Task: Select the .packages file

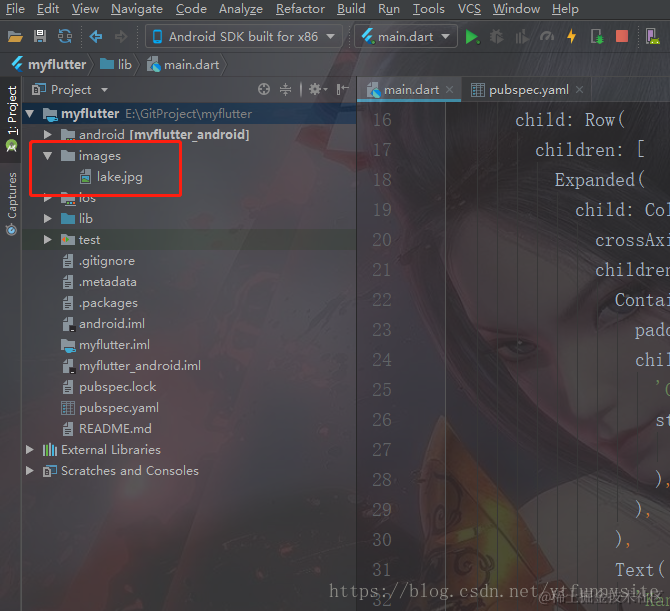Action: pyautogui.click(x=100, y=303)
